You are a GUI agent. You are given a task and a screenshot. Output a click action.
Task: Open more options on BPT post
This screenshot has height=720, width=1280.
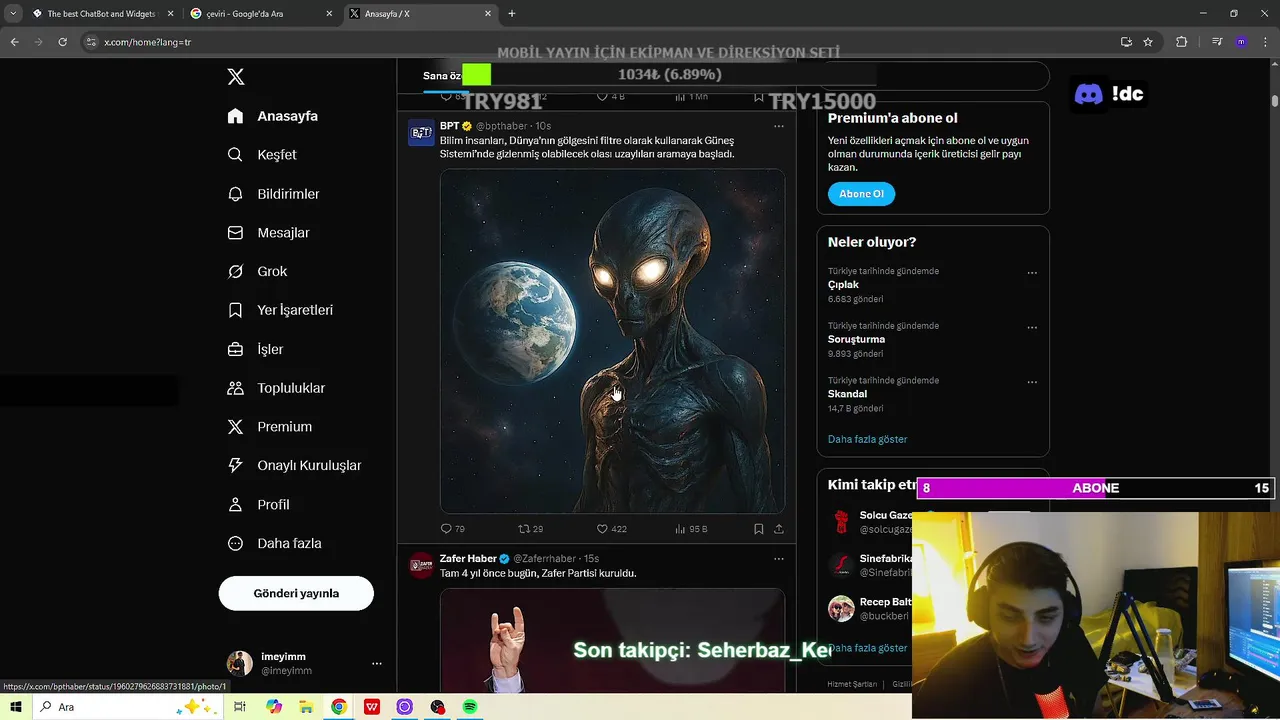click(x=779, y=126)
